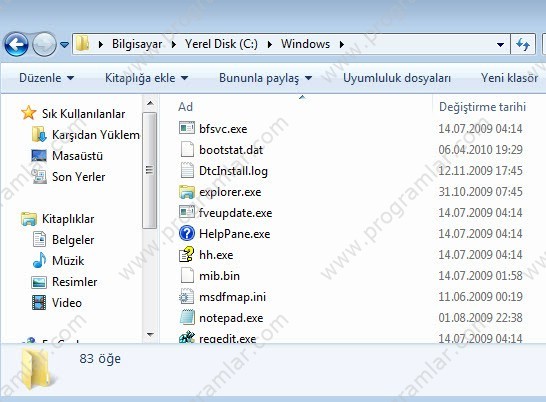This screenshot has height=402, width=546.
Task: Select the file name HelpPane.exe
Action: pos(234,234)
